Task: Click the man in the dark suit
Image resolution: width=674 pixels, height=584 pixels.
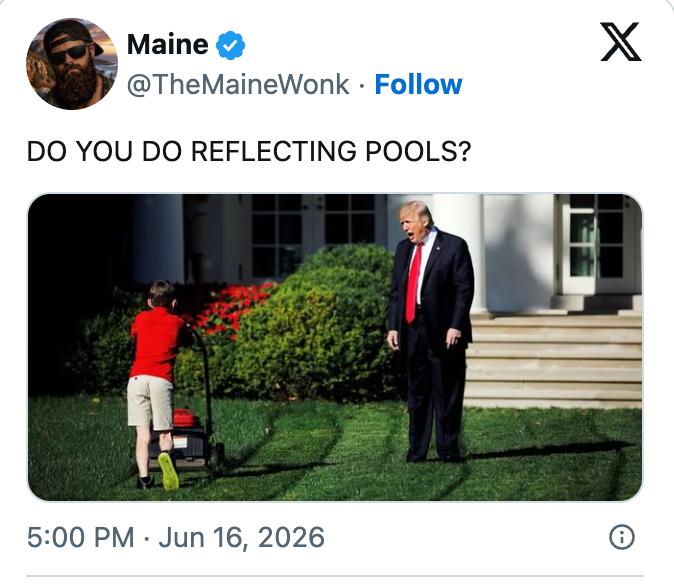Action: pyautogui.click(x=431, y=331)
